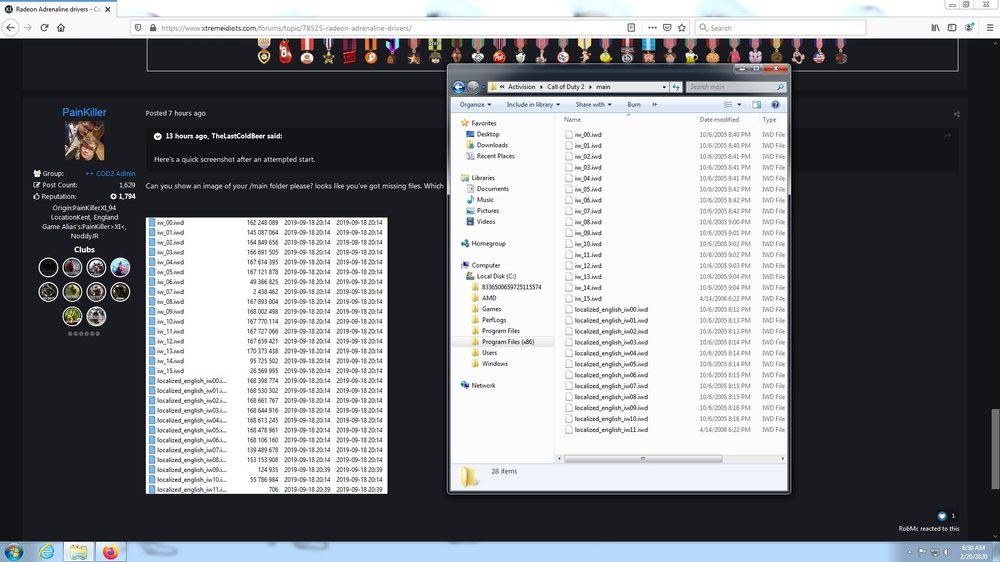The width and height of the screenshot is (1000, 562).
Task: Open the Firefox hamburger menu
Action: [x=990, y=27]
